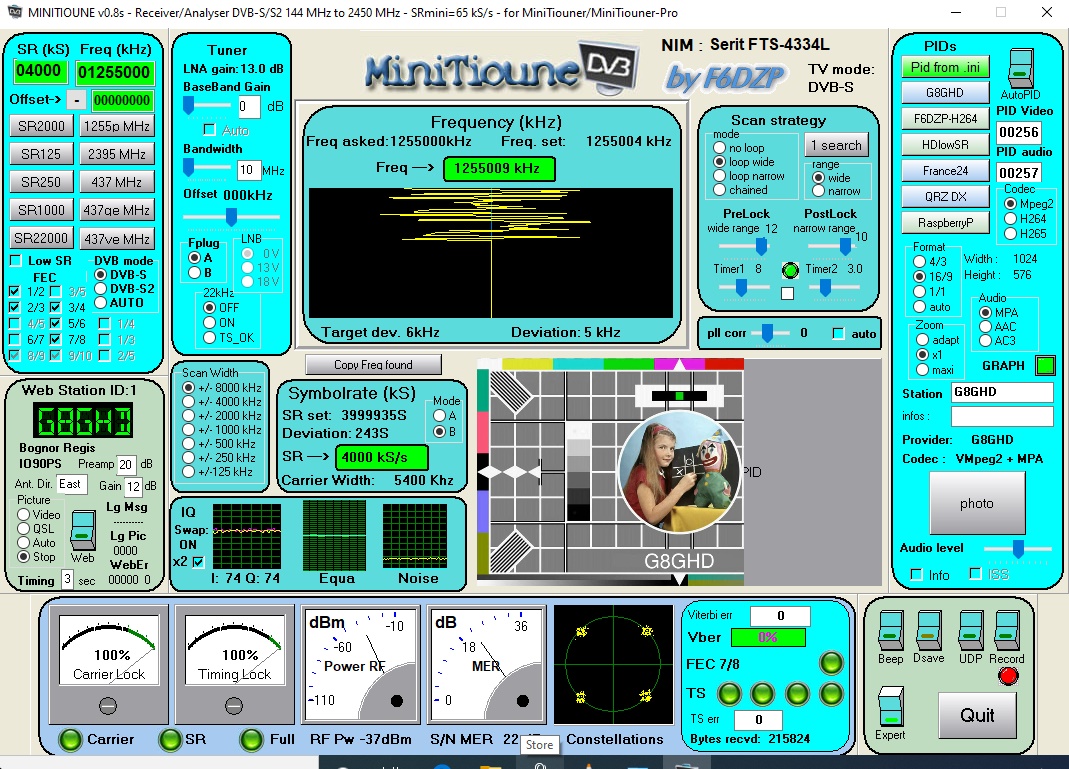
Task: Select H264 codec radio button
Action: (1011, 219)
